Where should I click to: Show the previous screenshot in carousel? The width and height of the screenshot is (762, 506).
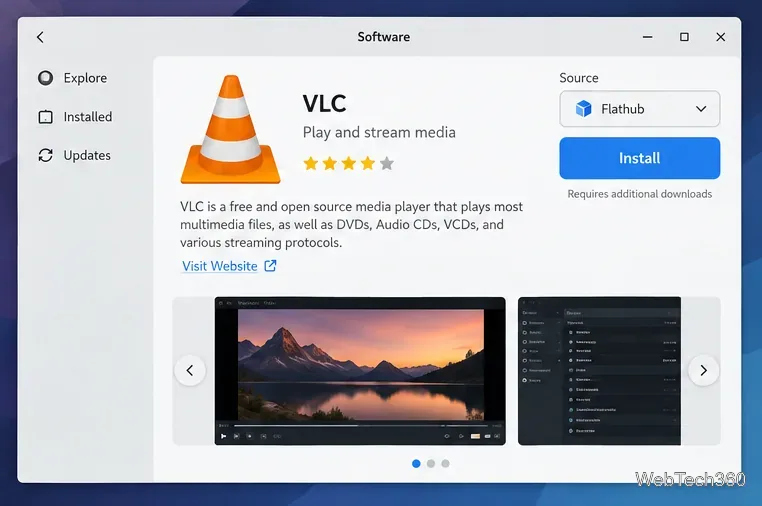click(190, 370)
